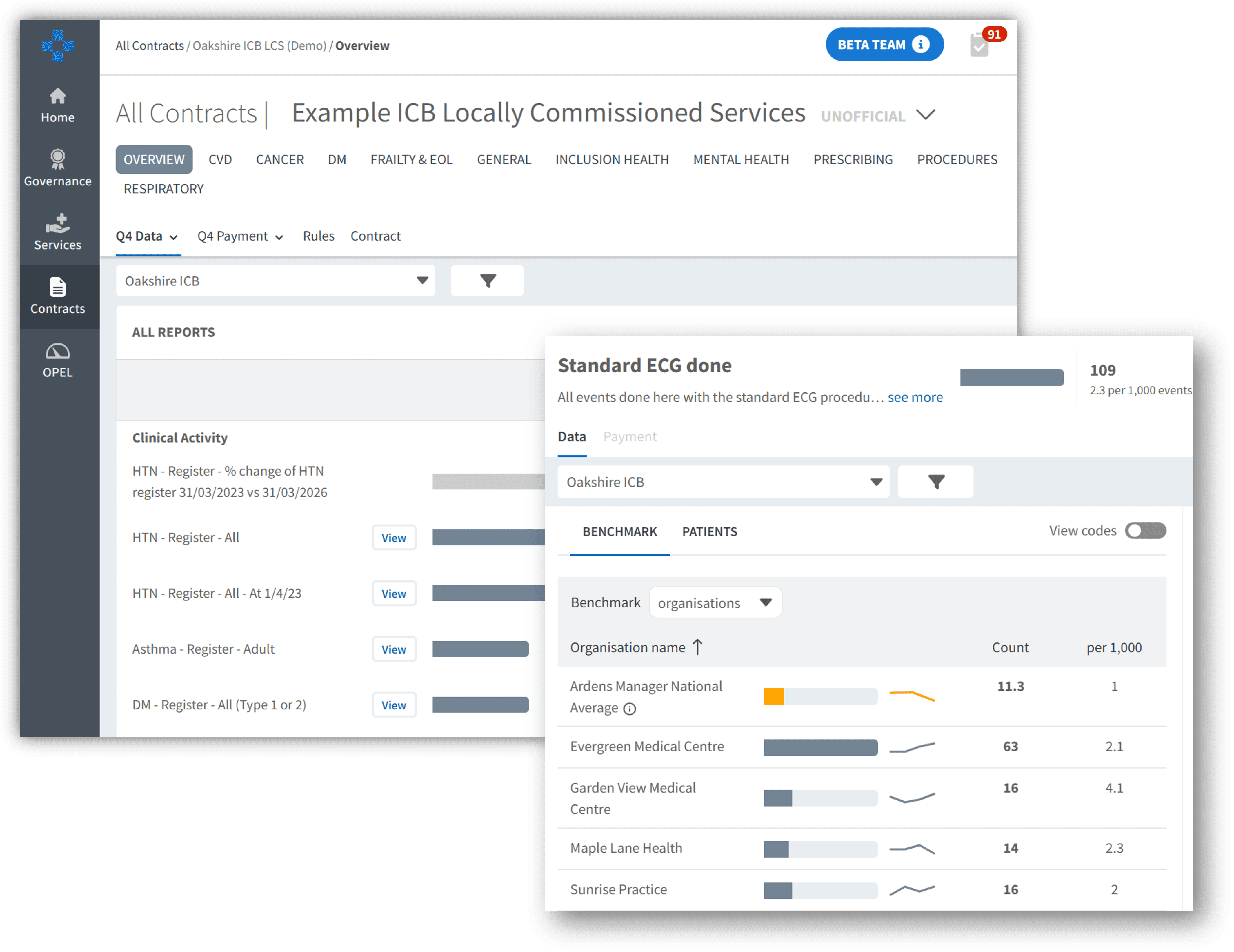This screenshot has width=1234, height=952.
Task: Switch to the CANCER tab
Action: click(280, 160)
